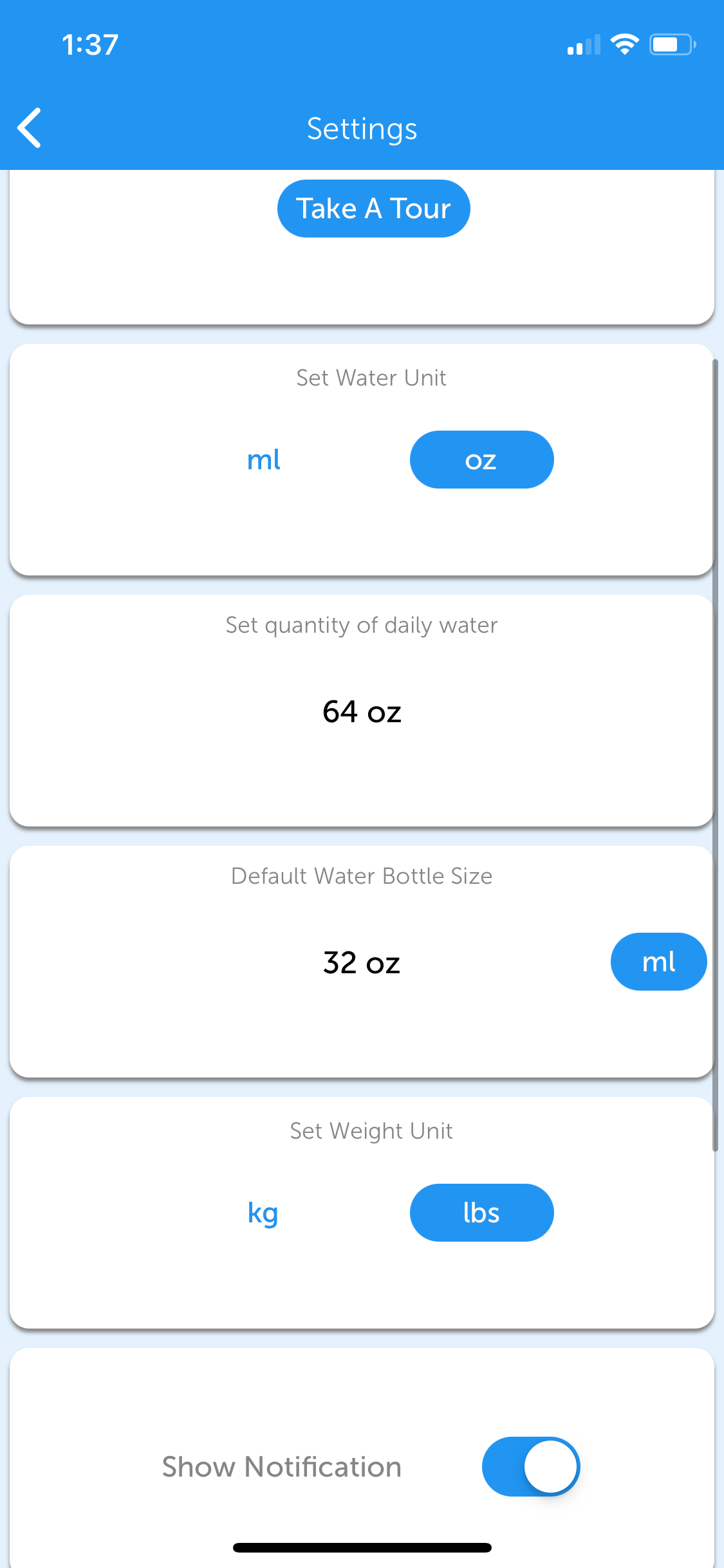
Task: Select ml as water unit
Action: pos(264,460)
